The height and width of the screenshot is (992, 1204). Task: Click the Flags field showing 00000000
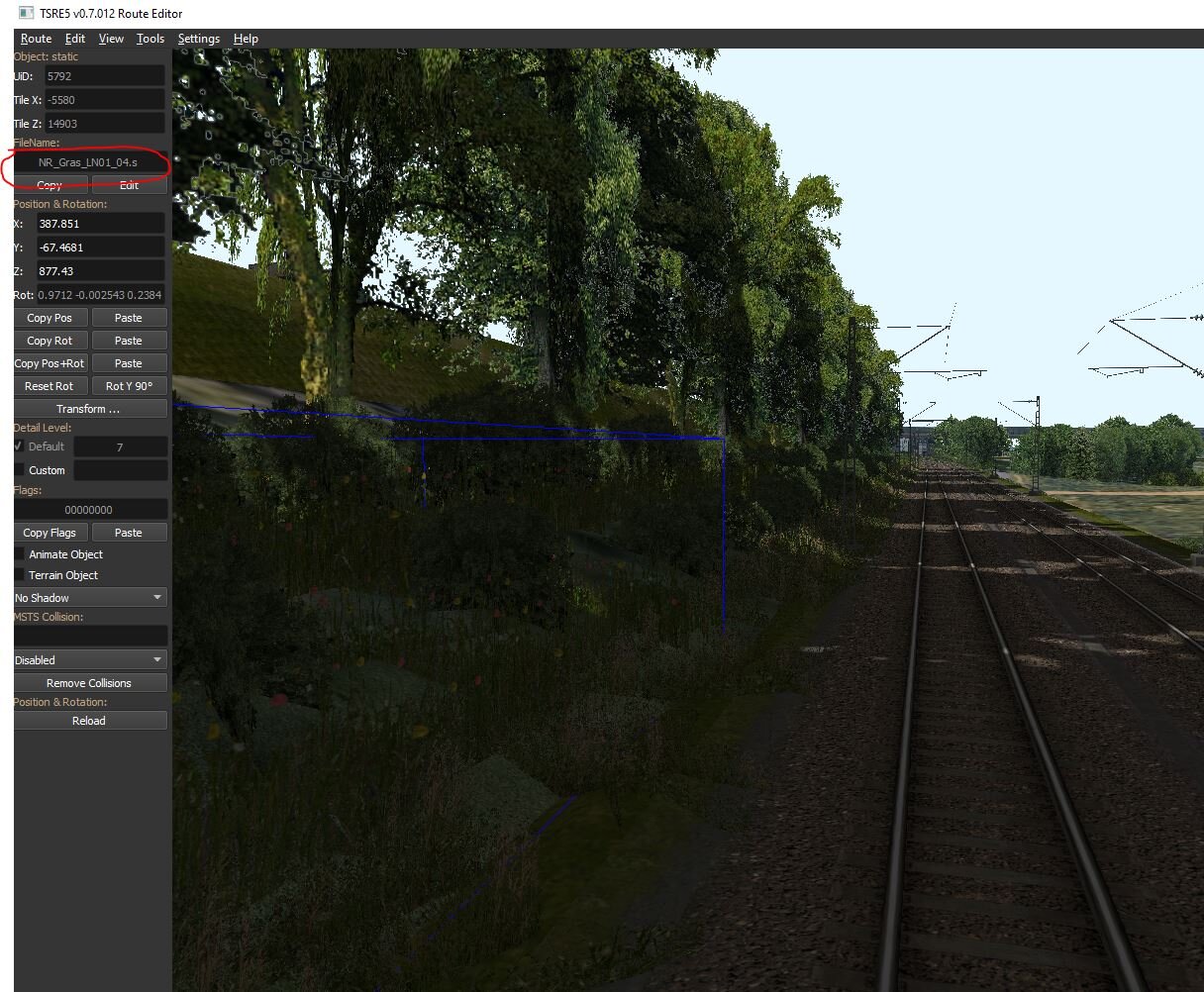[x=89, y=510]
